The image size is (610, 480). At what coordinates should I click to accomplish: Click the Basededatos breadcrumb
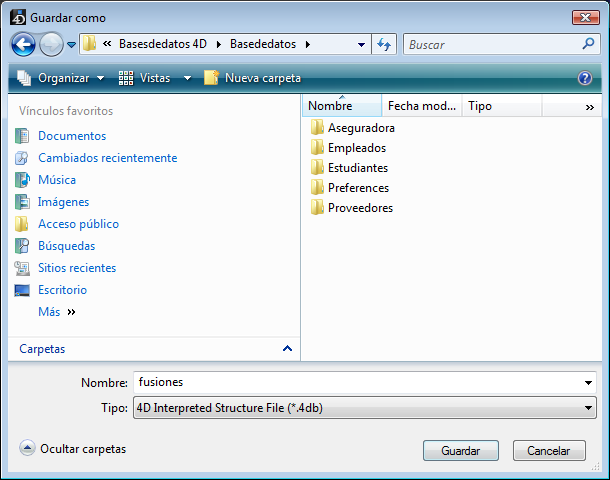(x=263, y=44)
